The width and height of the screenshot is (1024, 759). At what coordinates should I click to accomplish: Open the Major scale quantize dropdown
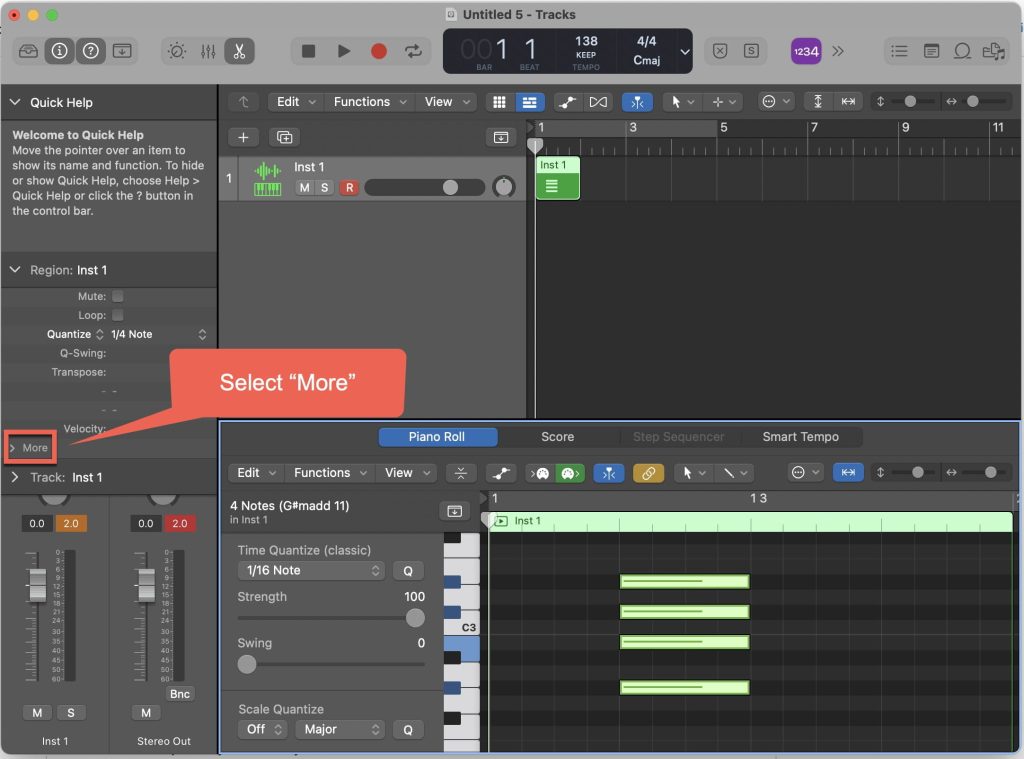coord(339,729)
